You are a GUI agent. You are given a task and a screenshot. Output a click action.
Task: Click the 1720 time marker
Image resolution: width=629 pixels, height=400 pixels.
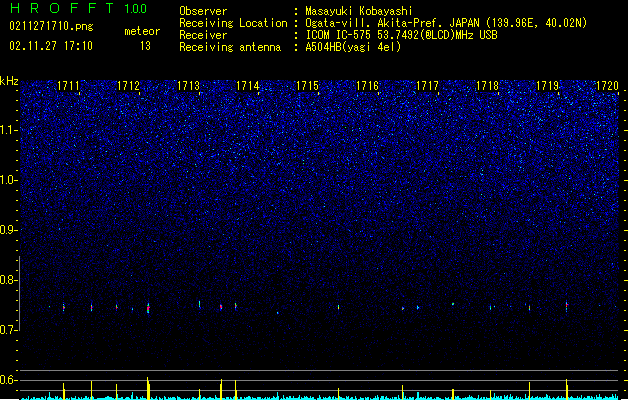click(x=607, y=86)
